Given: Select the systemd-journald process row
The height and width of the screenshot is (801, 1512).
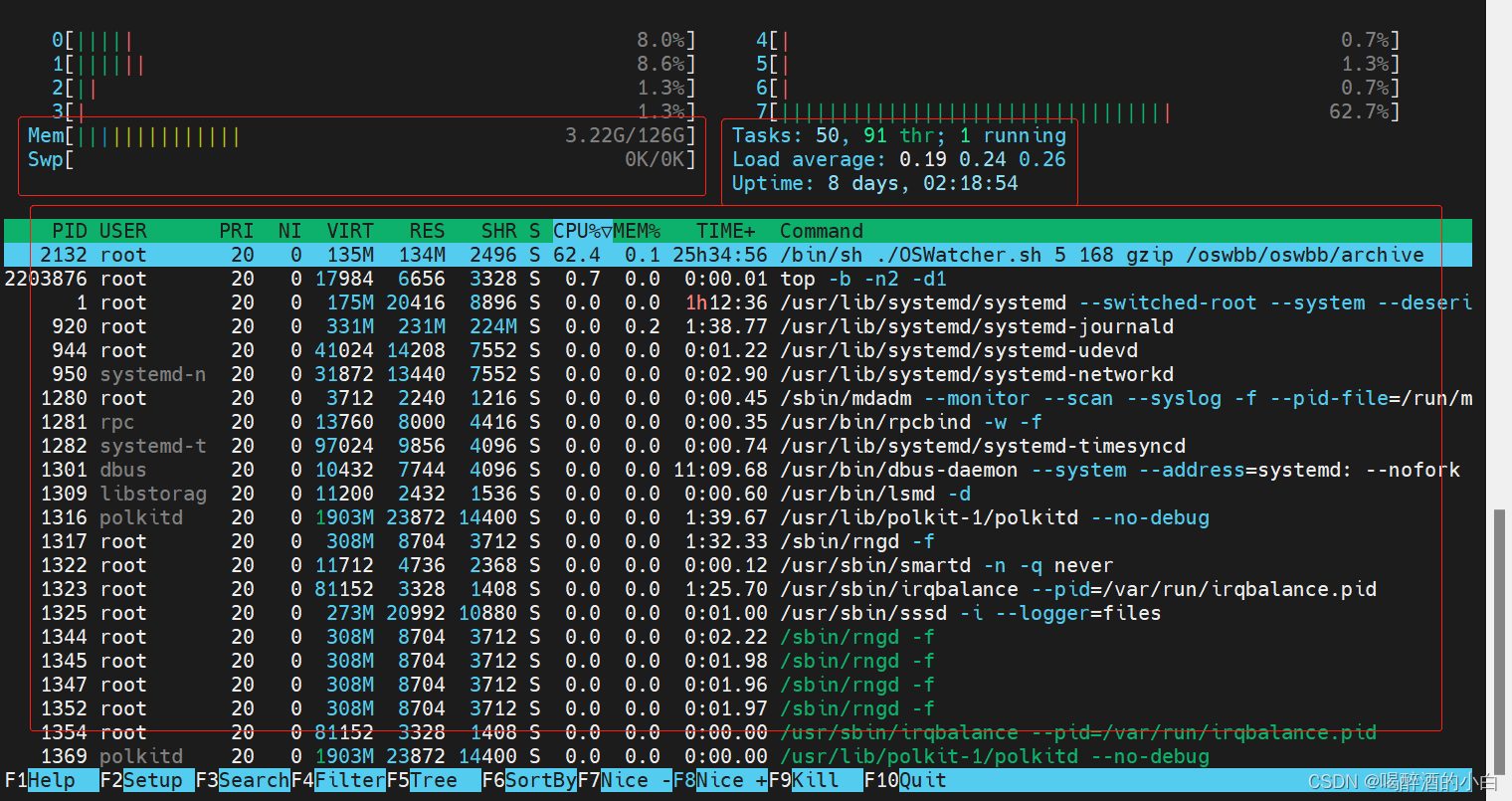Looking at the screenshot, I should (738, 326).
